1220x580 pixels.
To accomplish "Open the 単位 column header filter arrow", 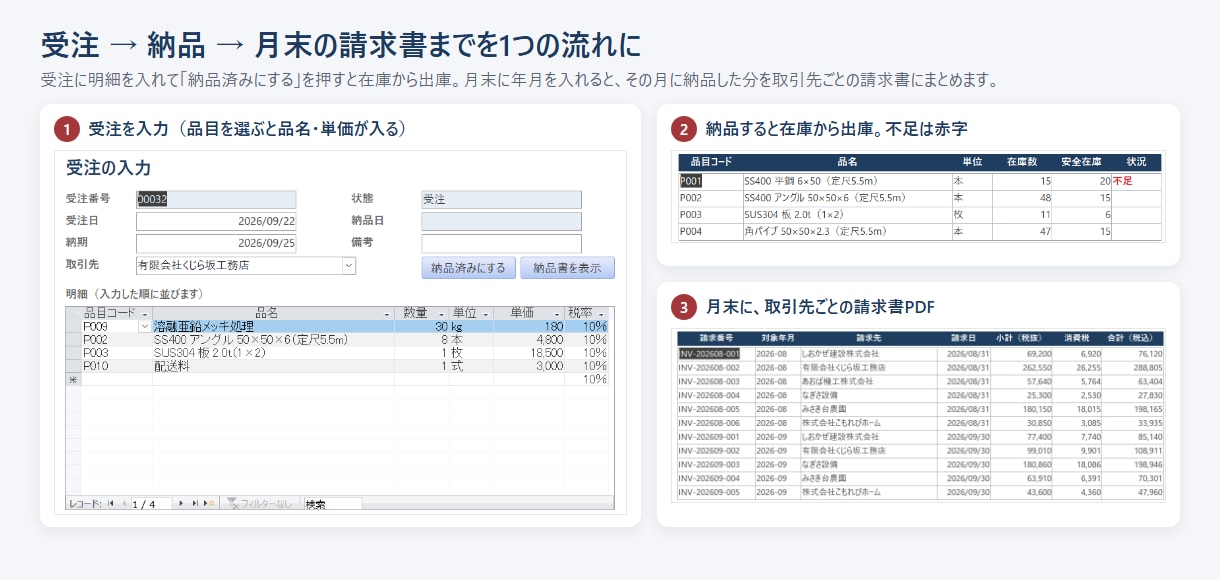I will [485, 313].
